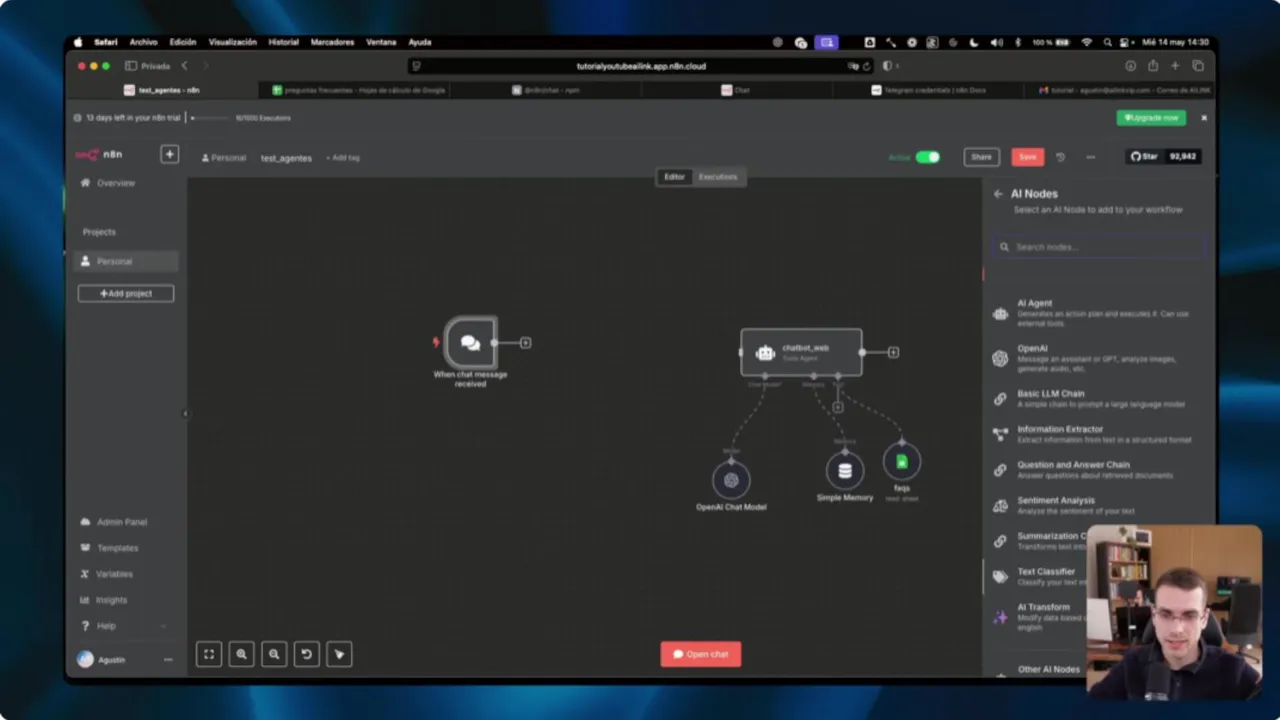The width and height of the screenshot is (1280, 720).
Task: Switch to the Chat browser tab
Action: click(735, 90)
